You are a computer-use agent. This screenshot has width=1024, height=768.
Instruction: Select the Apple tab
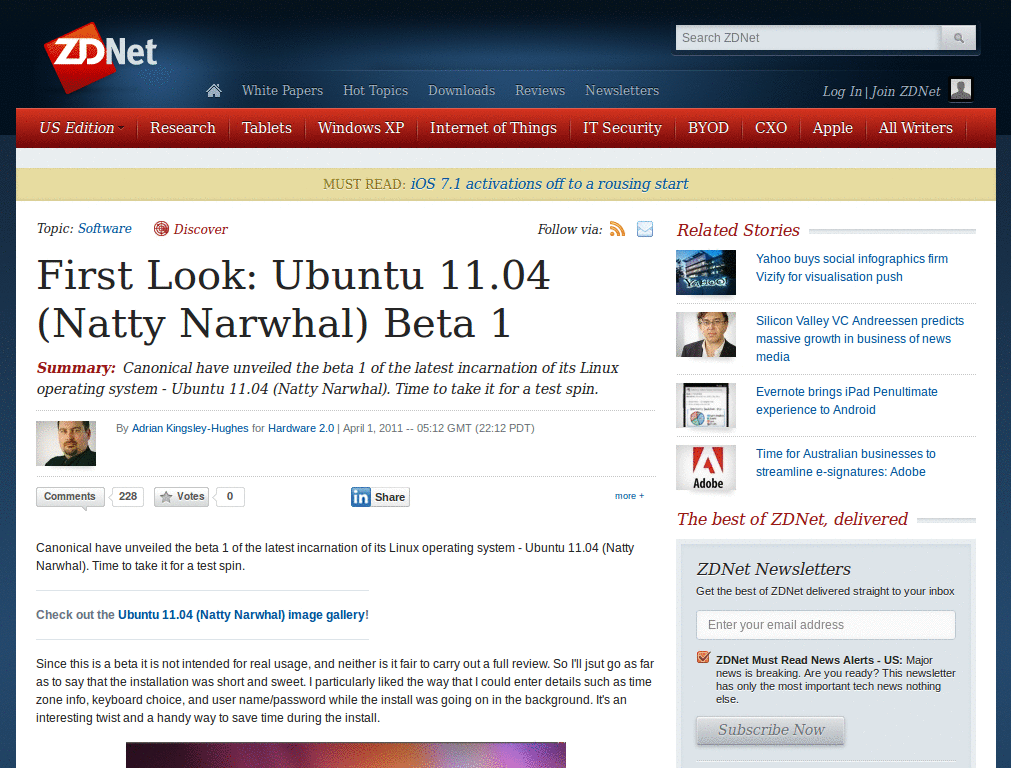click(833, 128)
